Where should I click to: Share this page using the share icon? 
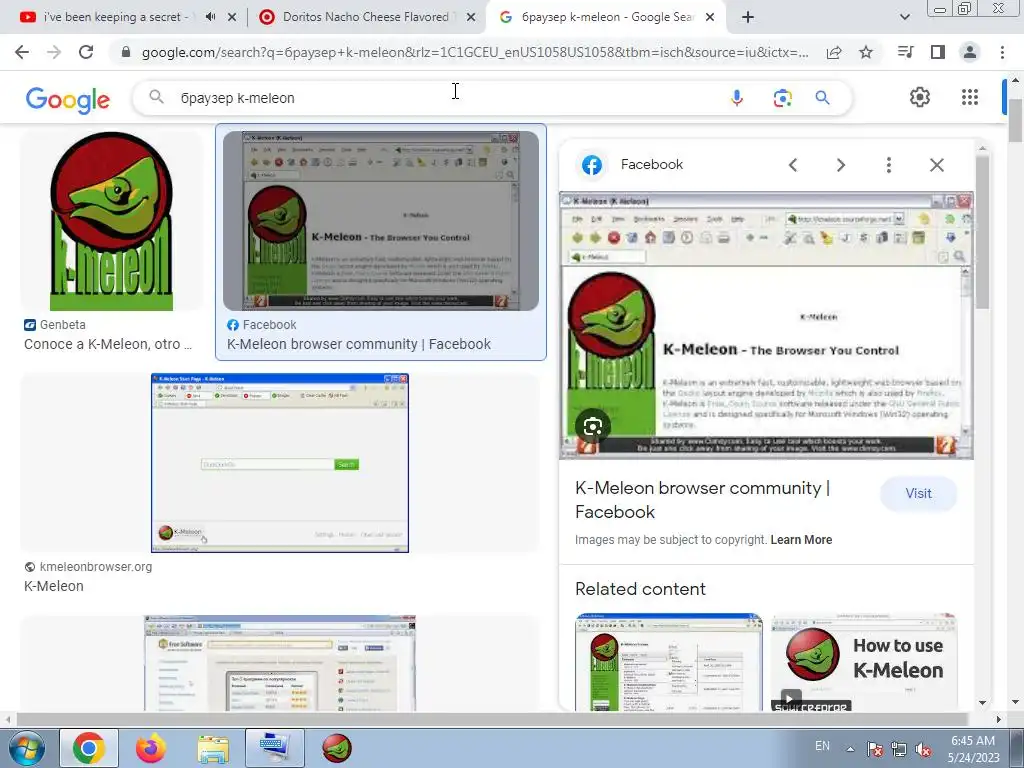pyautogui.click(x=833, y=52)
